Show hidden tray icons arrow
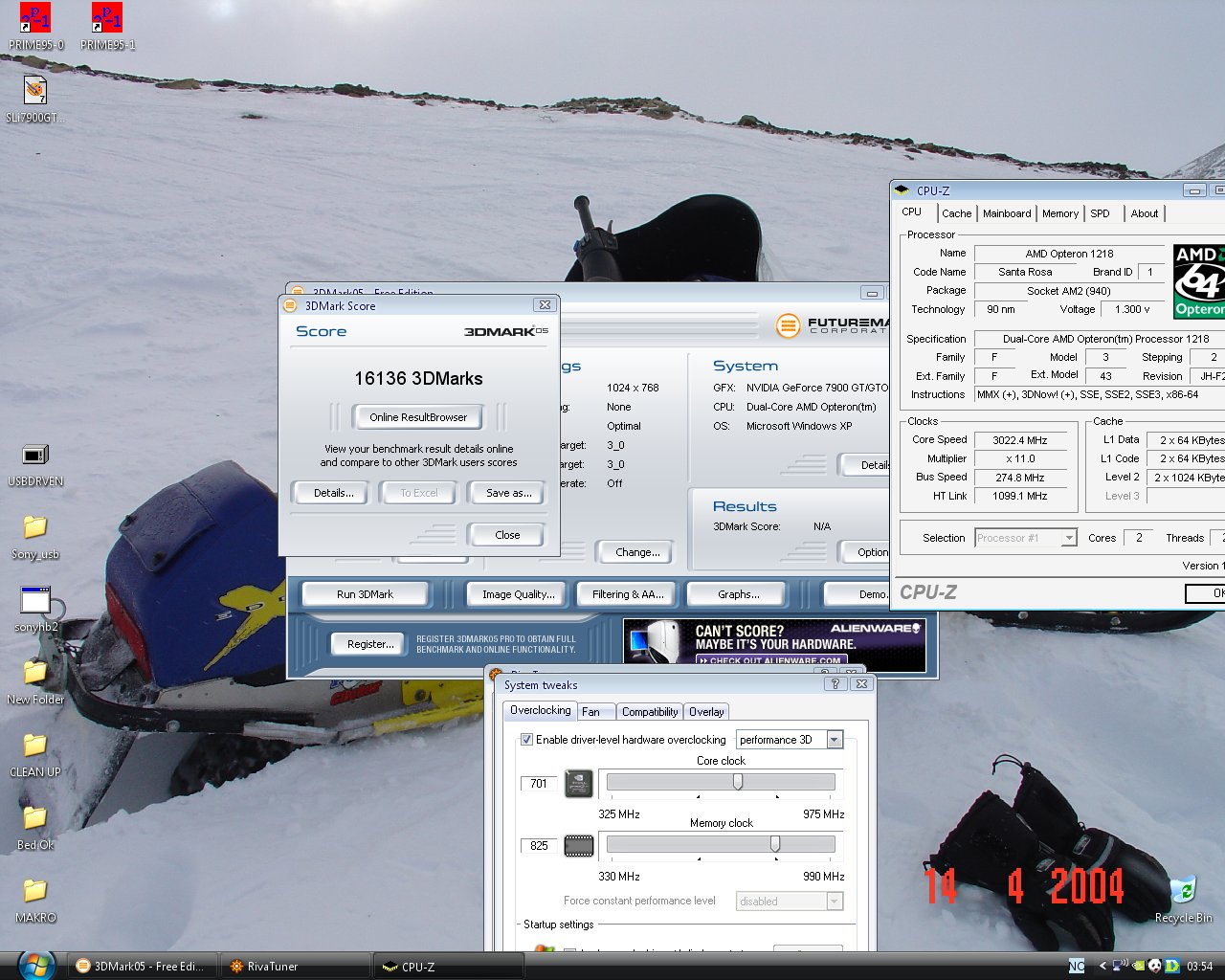Viewport: 1225px width, 980px height. 1102,966
